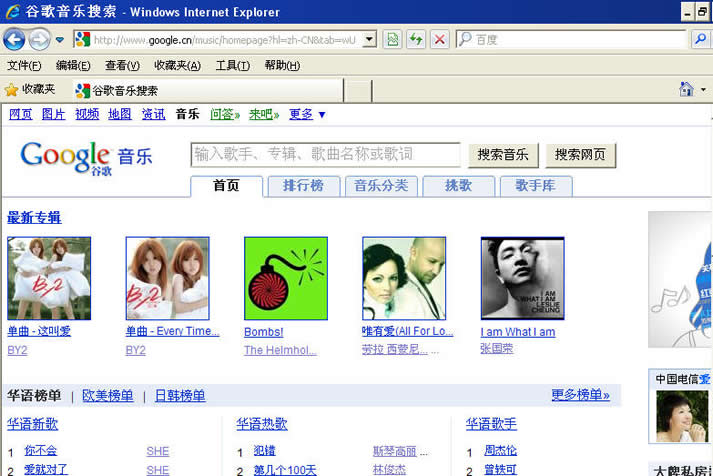Expand the address bar dropdown
Viewport: 713px width, 476px height.
(370, 40)
